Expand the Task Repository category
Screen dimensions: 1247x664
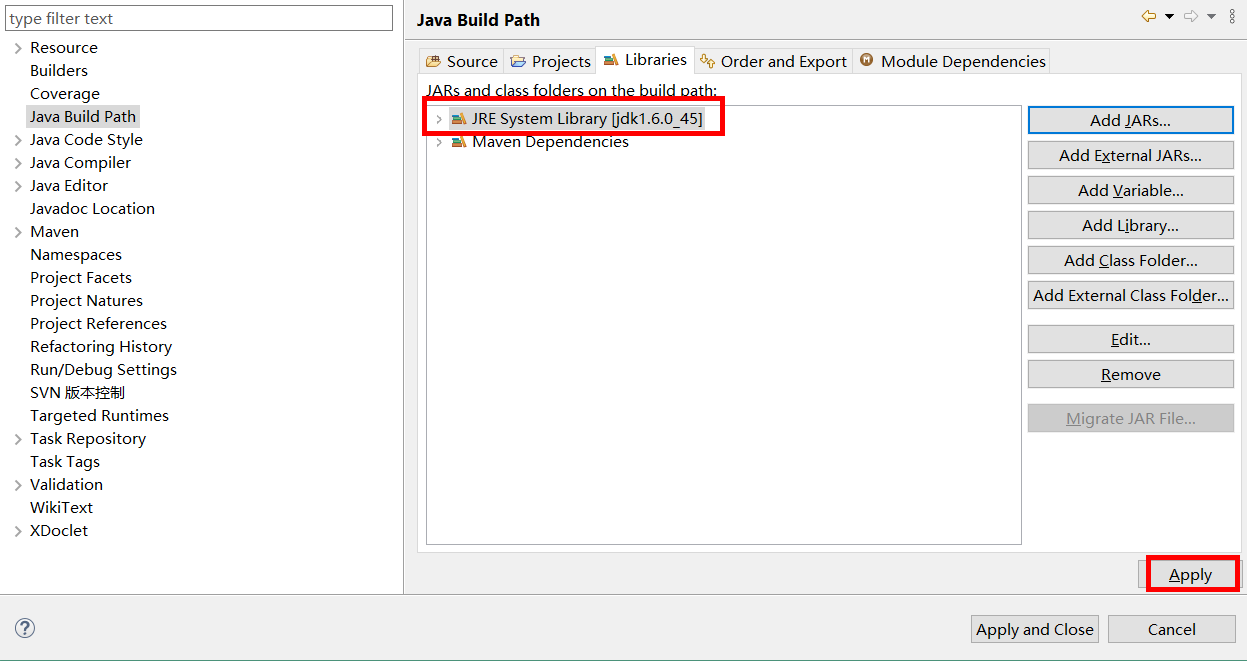click(18, 439)
